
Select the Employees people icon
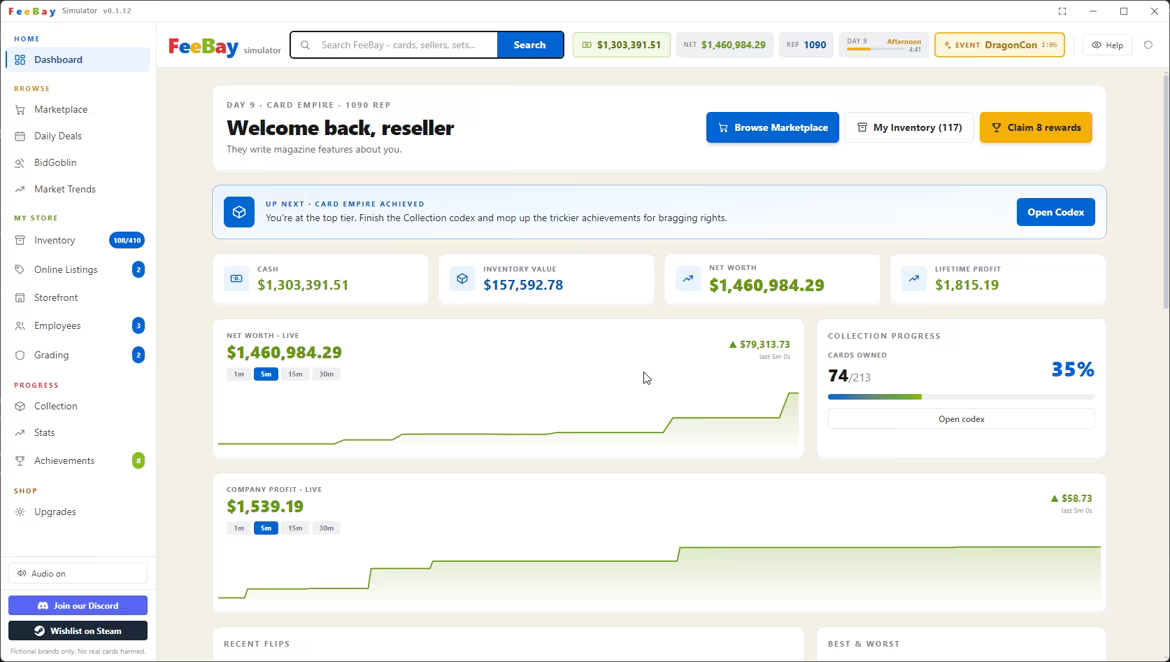pyautogui.click(x=20, y=326)
